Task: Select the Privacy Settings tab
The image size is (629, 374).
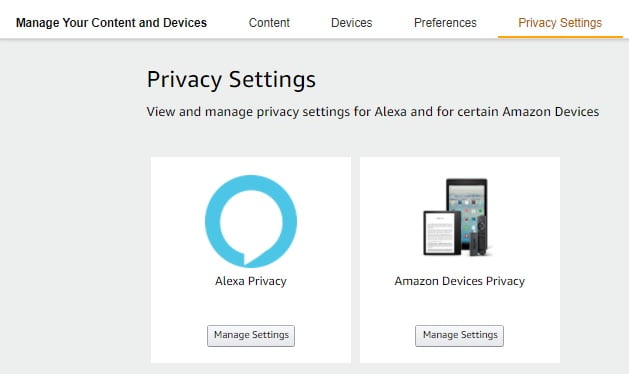Action: click(560, 22)
